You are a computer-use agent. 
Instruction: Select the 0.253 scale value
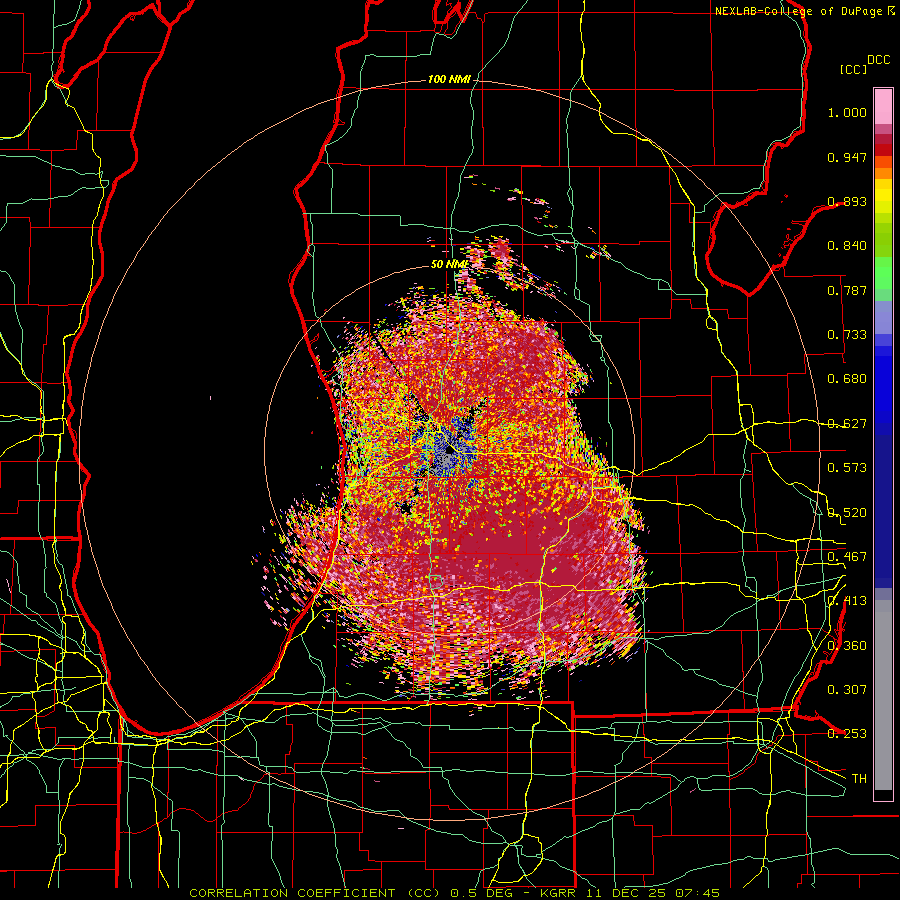847,734
